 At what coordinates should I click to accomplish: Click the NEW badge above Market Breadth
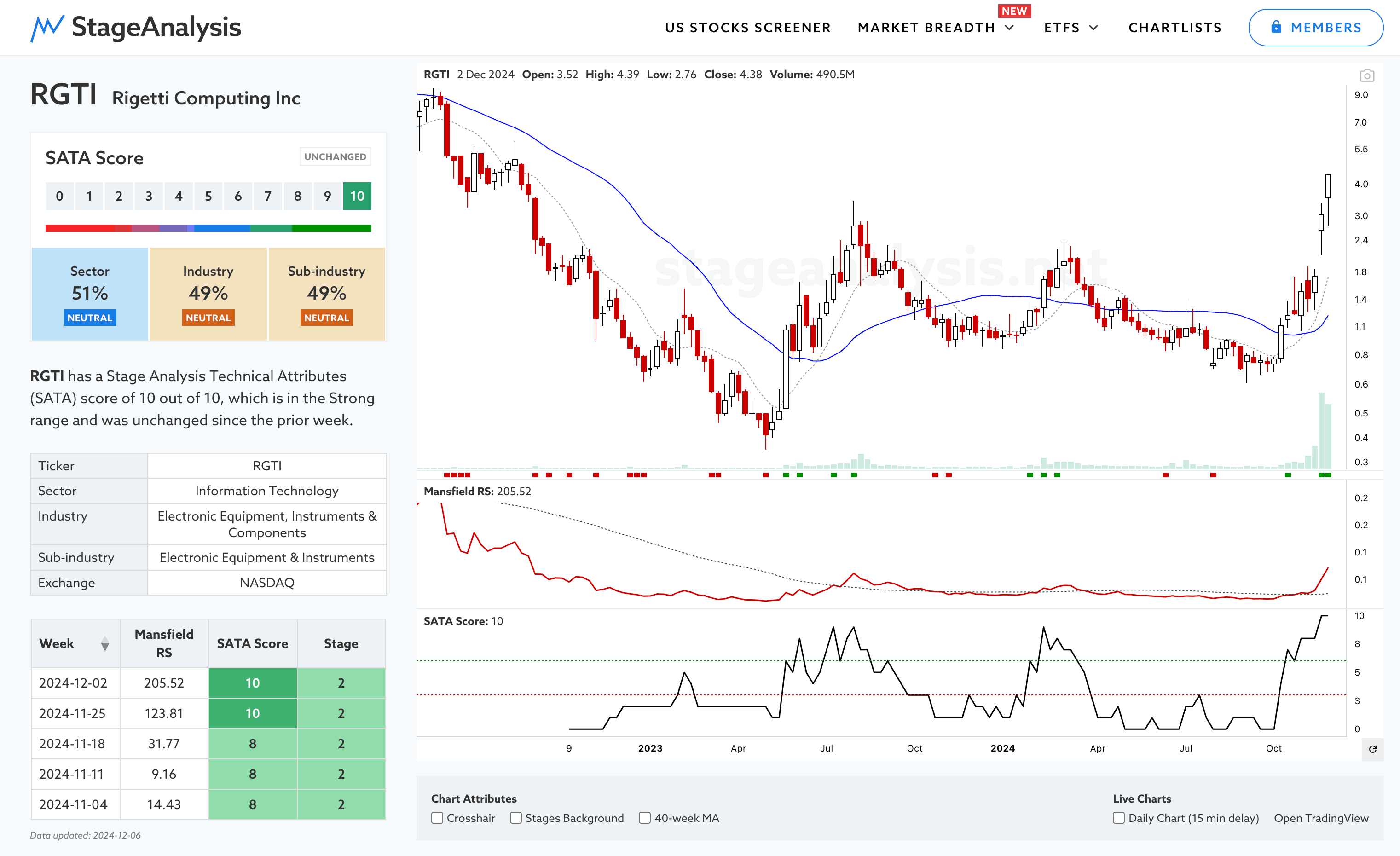point(1014,11)
